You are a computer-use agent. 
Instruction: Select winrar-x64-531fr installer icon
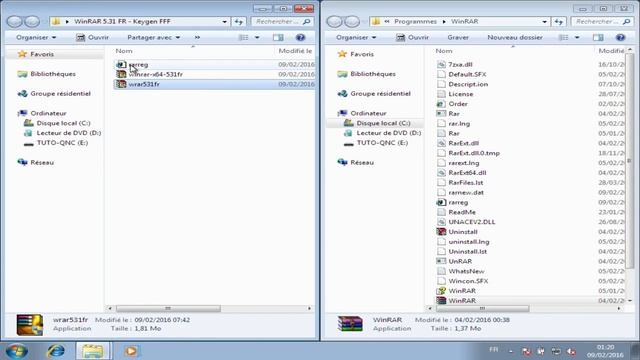coord(121,74)
